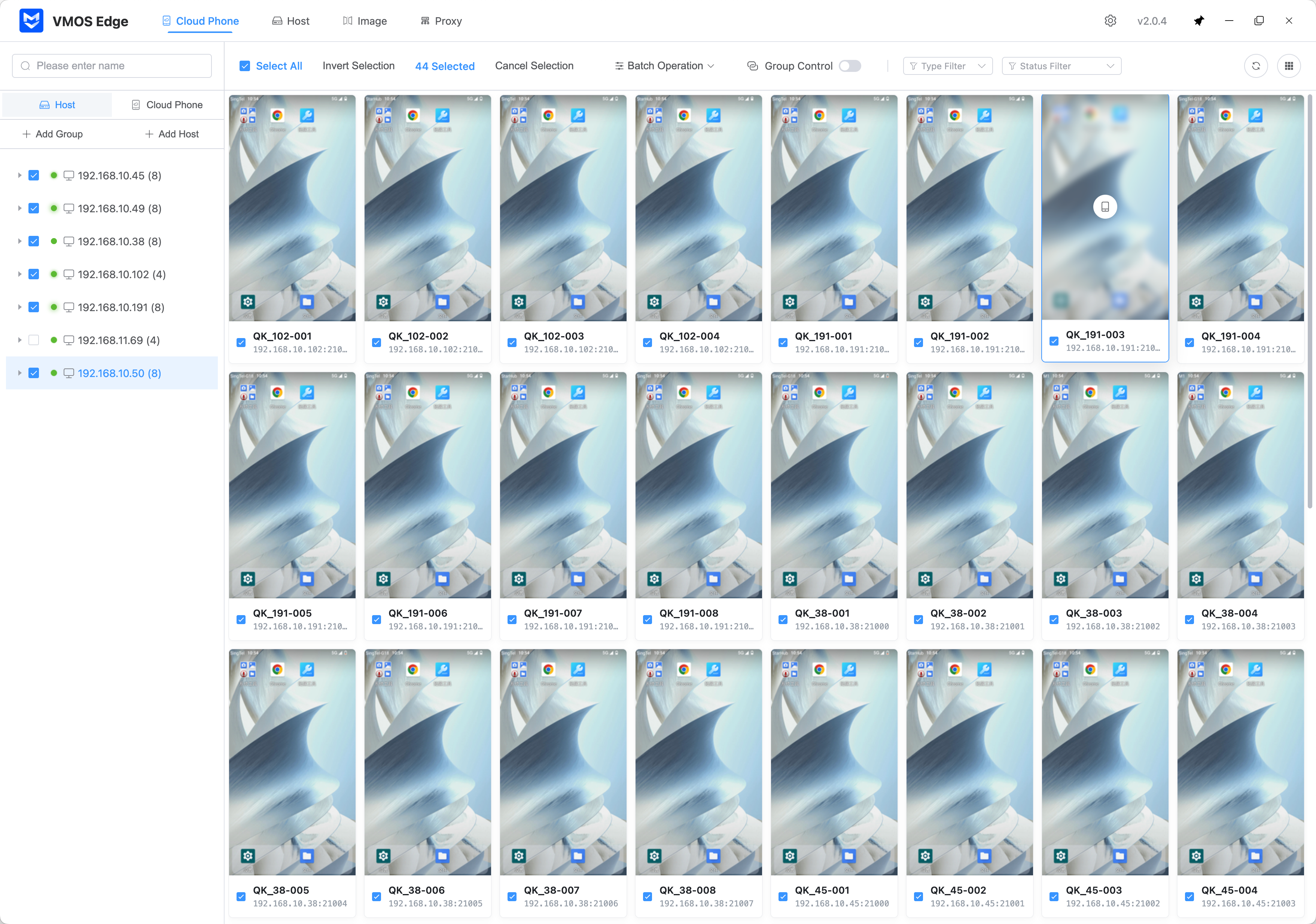Open a duplicate window via the copy icon

pyautogui.click(x=1259, y=20)
